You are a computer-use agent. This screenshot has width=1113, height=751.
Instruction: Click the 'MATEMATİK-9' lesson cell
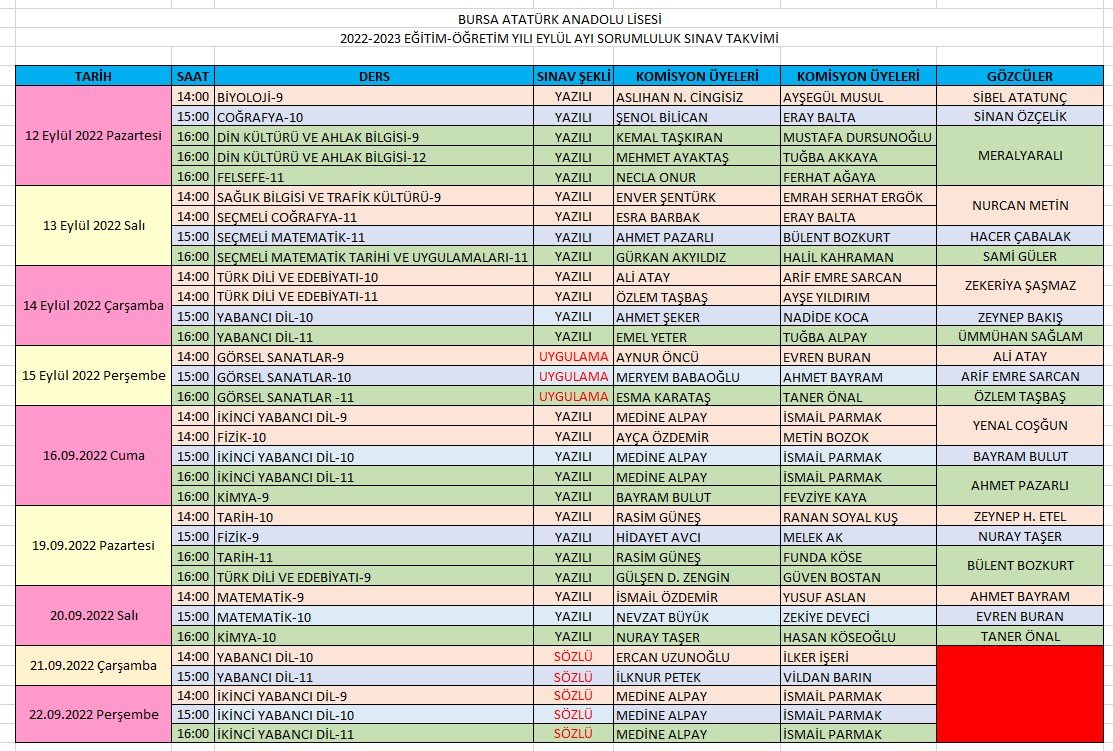click(x=374, y=597)
